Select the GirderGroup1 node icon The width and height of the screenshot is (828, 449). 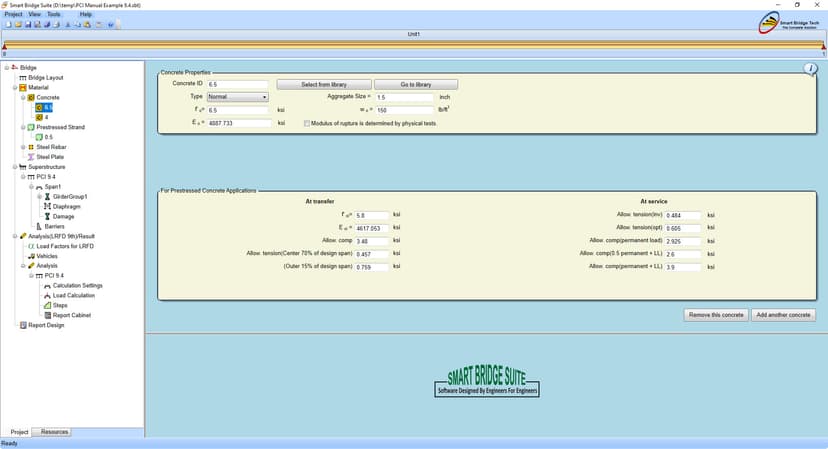48,197
